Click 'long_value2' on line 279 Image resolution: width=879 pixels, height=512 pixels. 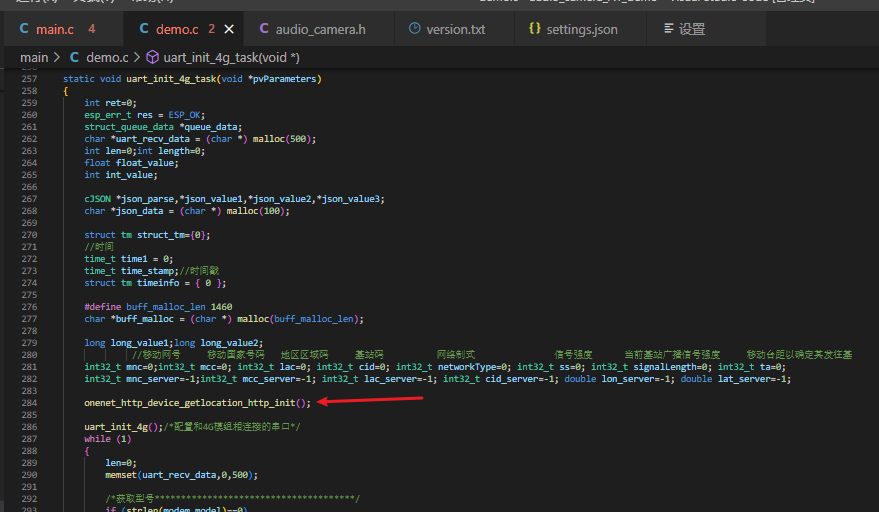point(229,343)
